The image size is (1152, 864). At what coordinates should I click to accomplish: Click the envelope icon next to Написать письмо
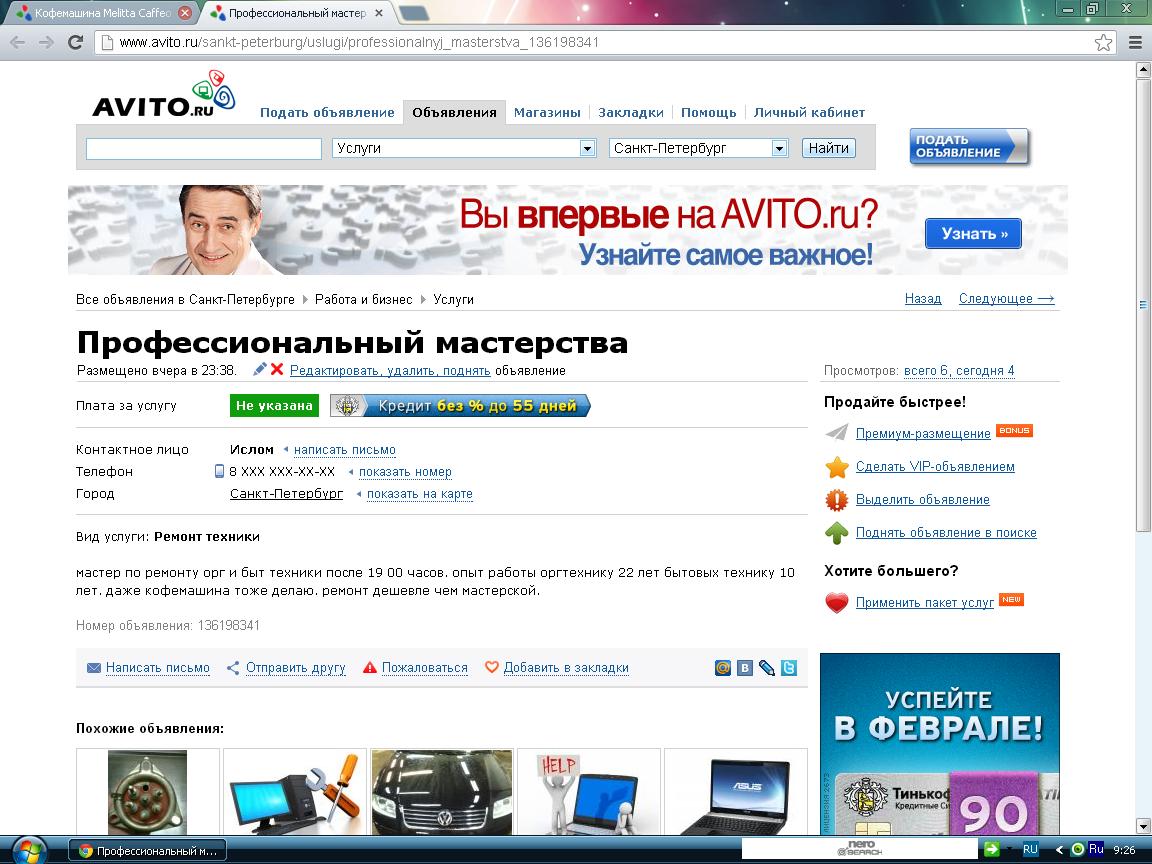coord(94,668)
